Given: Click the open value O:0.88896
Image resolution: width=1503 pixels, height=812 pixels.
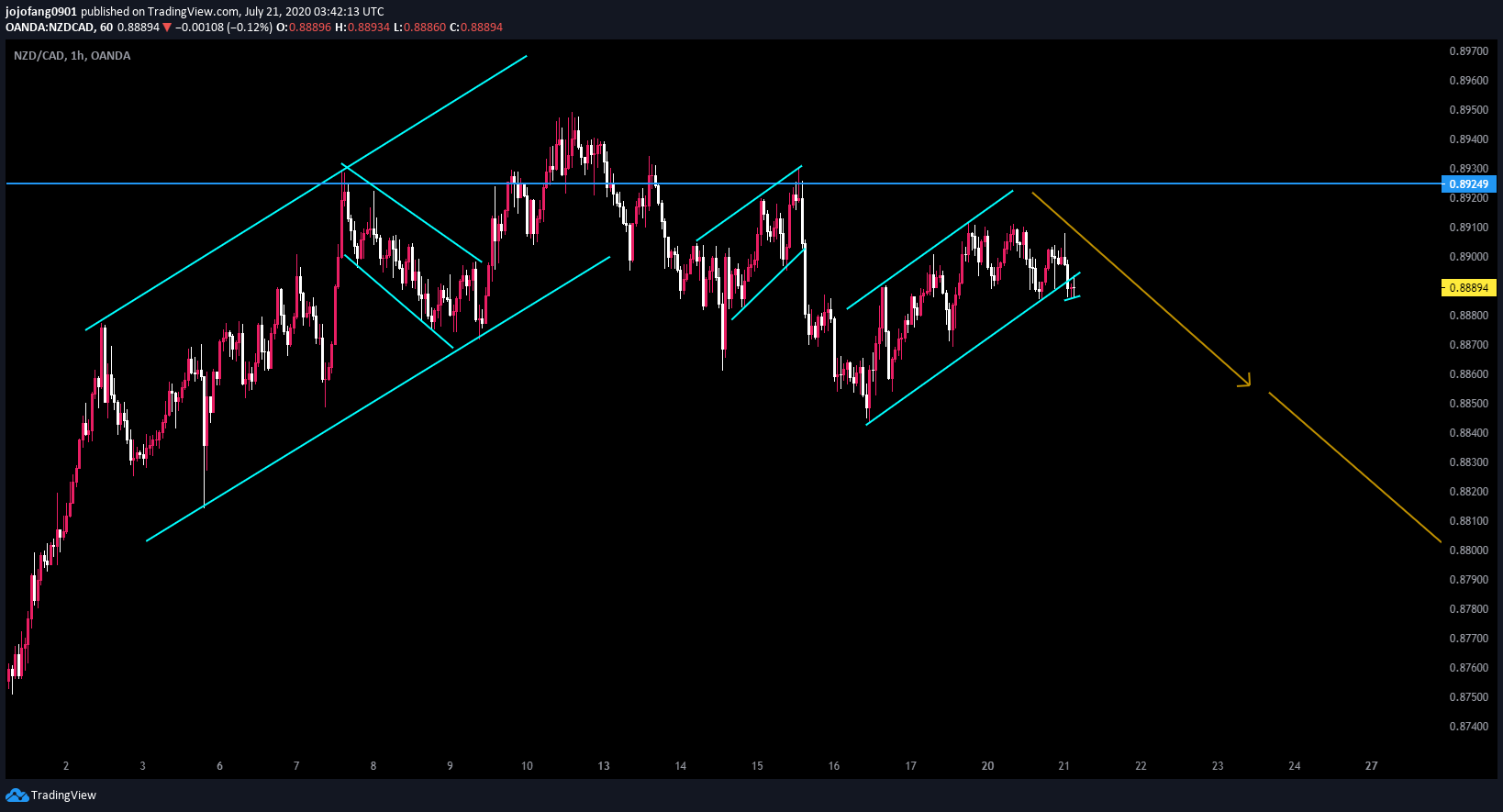Looking at the screenshot, I should 304,28.
